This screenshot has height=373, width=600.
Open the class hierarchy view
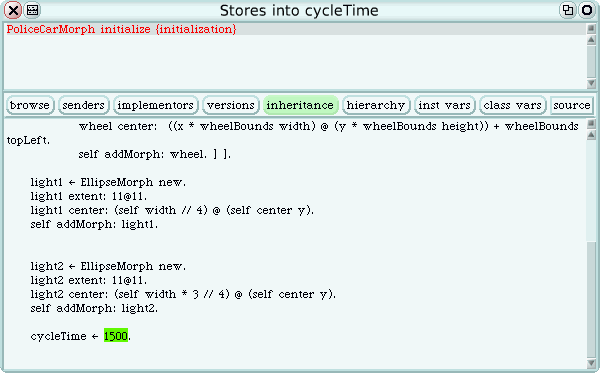point(376,105)
